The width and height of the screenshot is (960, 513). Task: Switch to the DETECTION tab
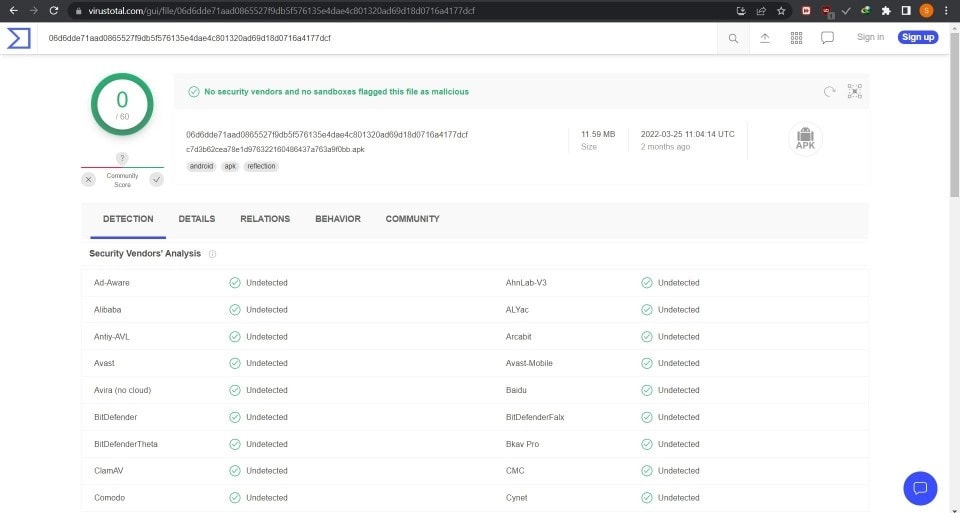click(x=128, y=219)
